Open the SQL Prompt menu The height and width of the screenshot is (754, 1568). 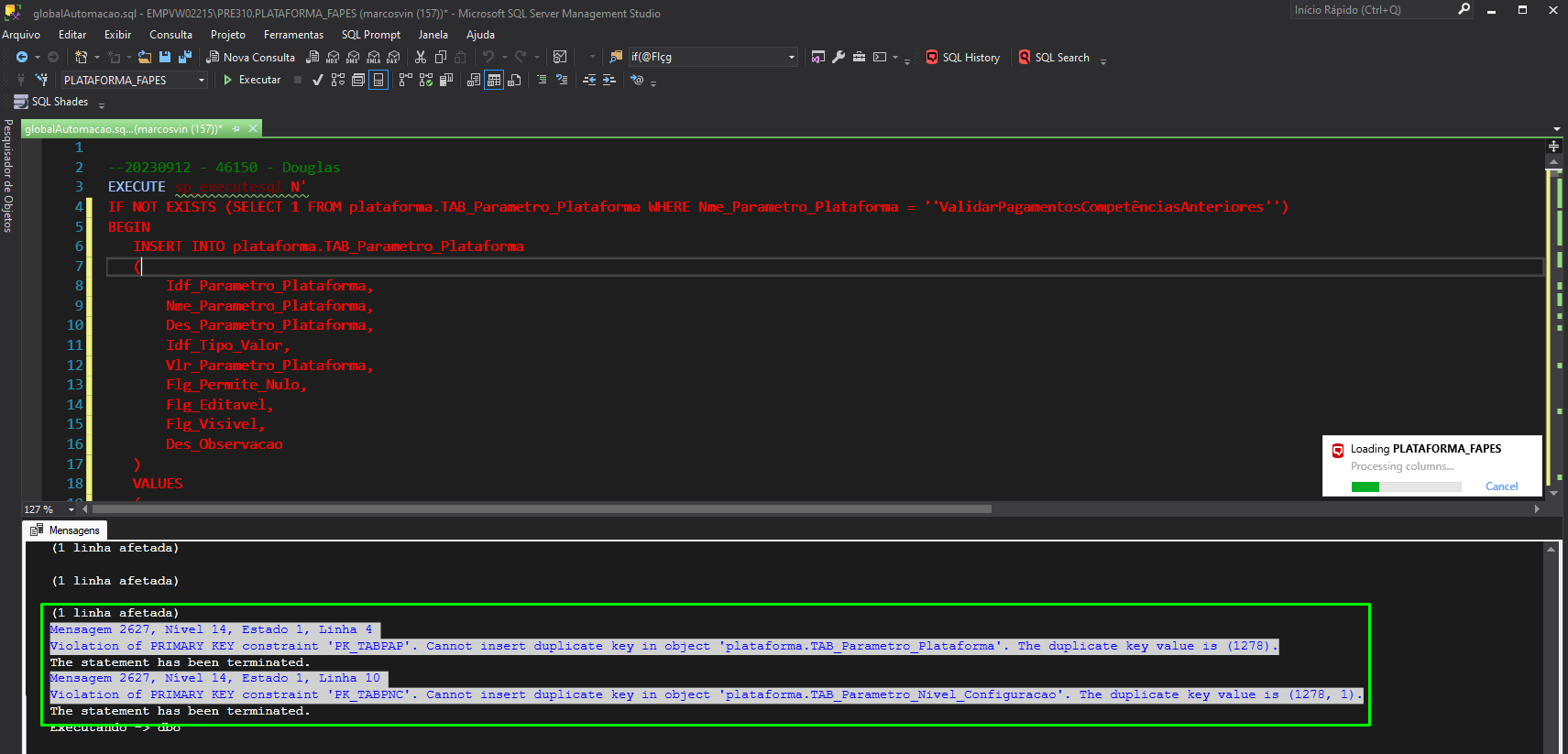pos(371,35)
